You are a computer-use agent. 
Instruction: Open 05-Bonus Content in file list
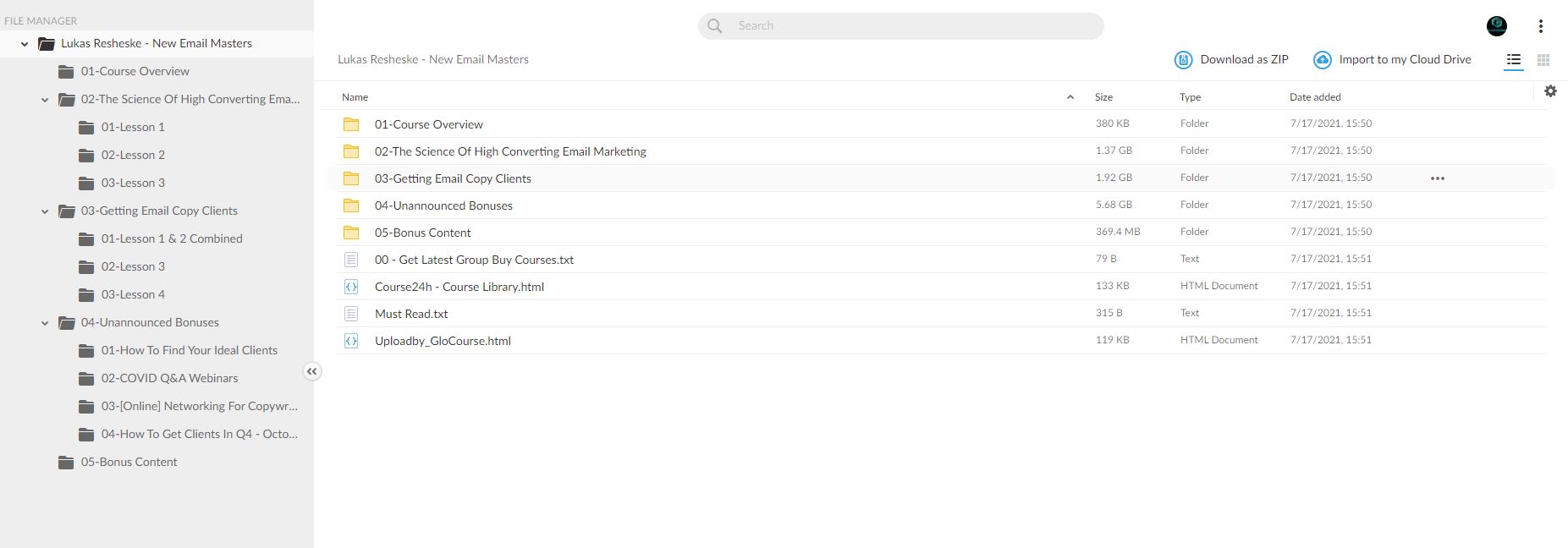pos(423,233)
